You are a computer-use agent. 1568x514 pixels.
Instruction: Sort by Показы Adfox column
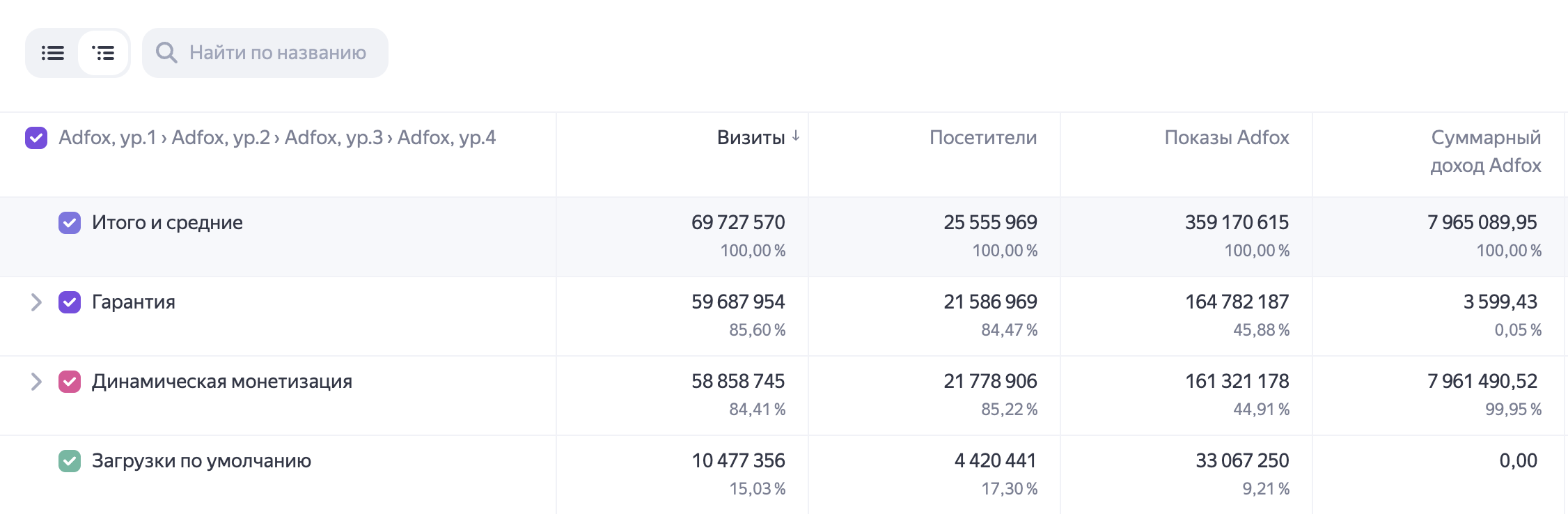click(1227, 138)
